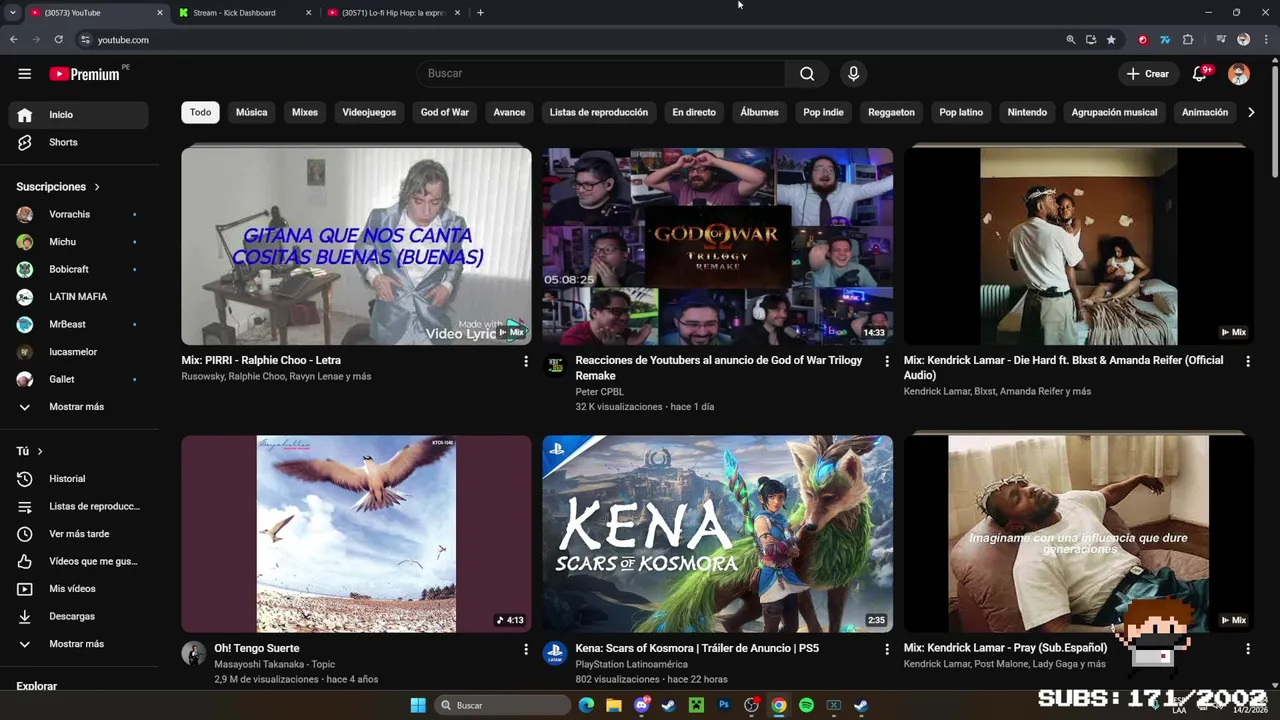Screen dimensions: 1280x720
Task: Select the Reggaeton filter chip
Action: tap(891, 112)
